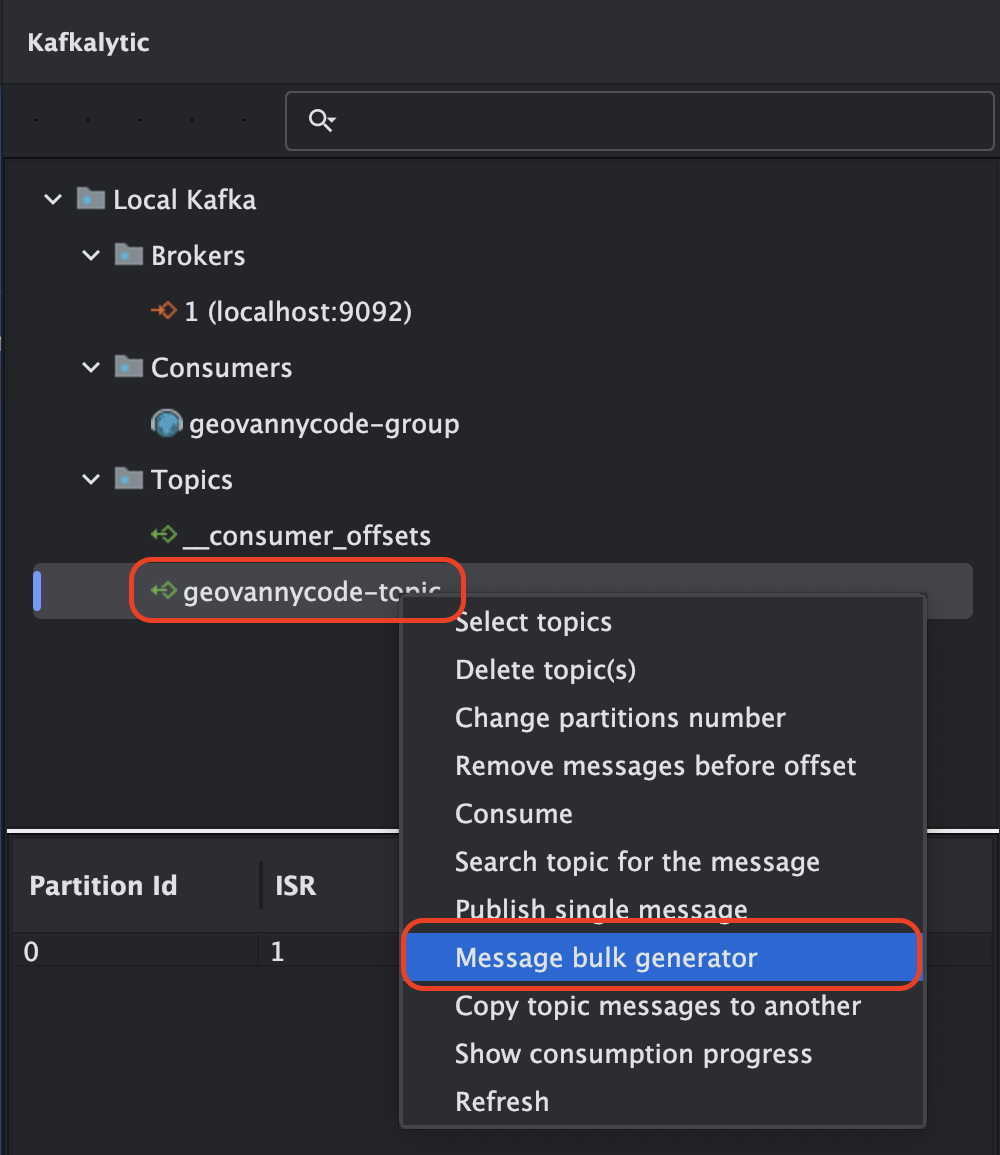Screen dimensions: 1000x1155
Task: Click the localhost:9092 broker icon
Action: 164,311
